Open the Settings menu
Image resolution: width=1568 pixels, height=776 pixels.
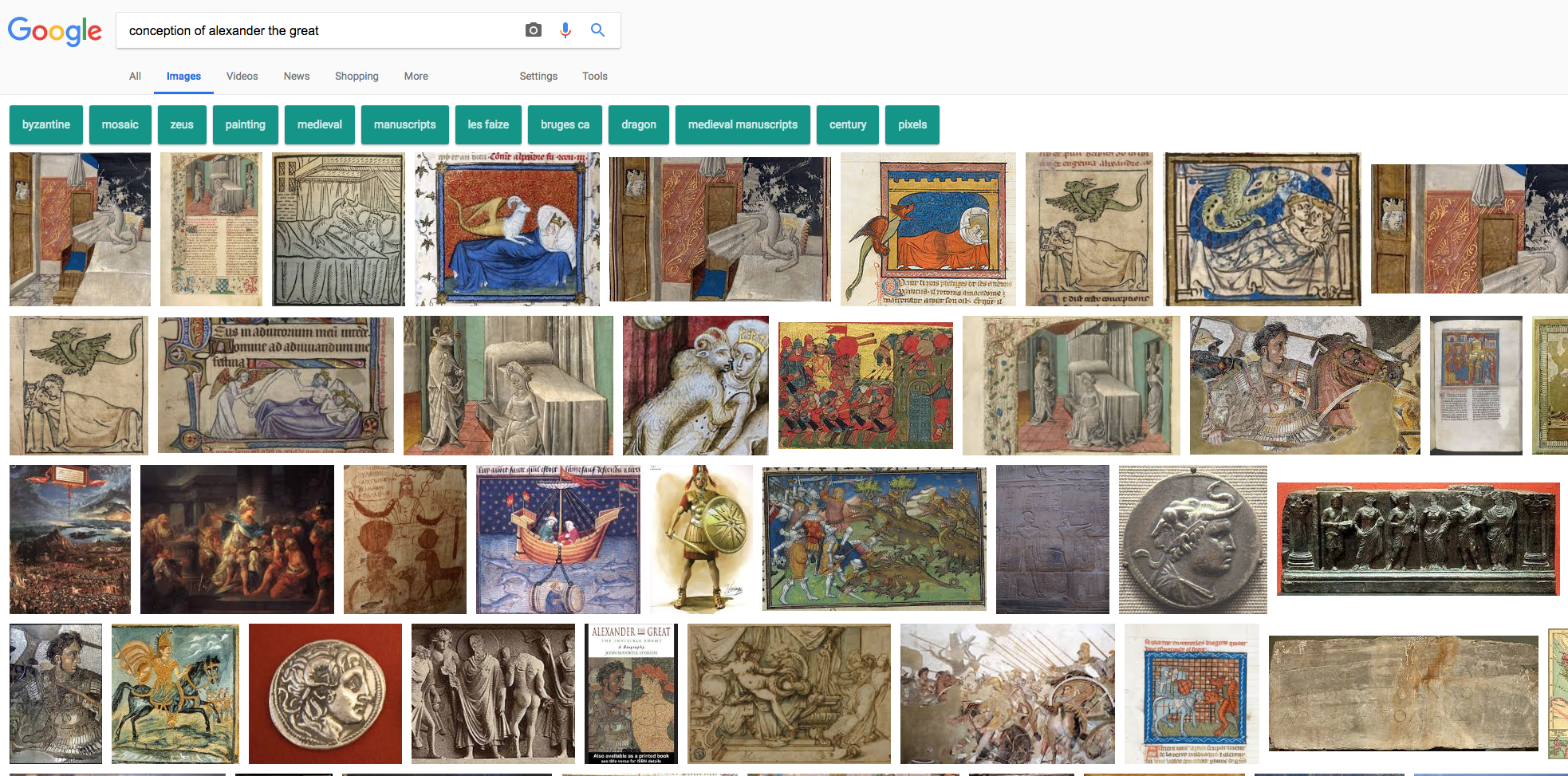pos(538,76)
